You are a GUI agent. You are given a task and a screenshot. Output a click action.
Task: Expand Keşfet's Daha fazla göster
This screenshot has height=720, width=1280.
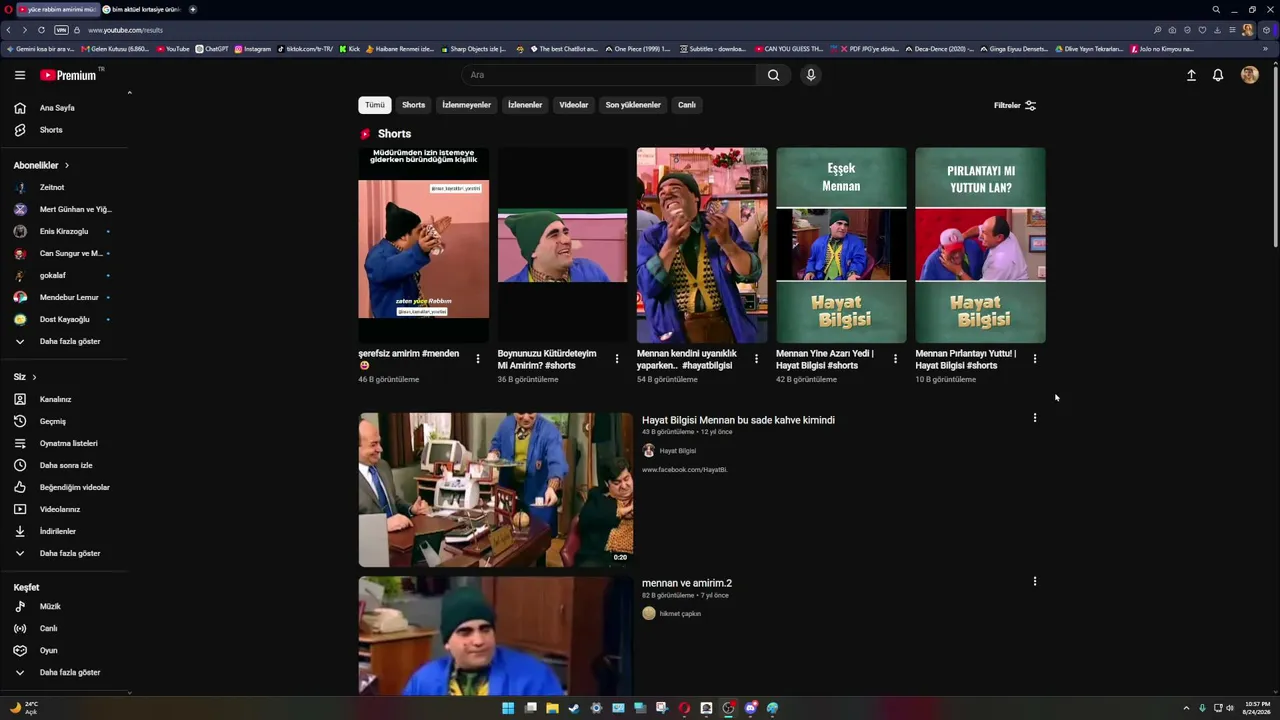coord(68,672)
